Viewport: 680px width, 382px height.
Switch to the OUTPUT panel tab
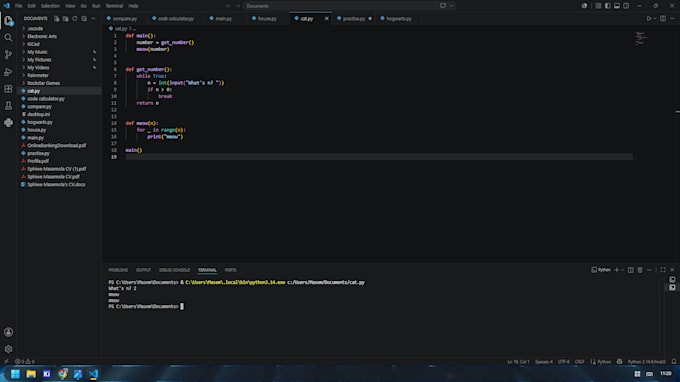143,270
